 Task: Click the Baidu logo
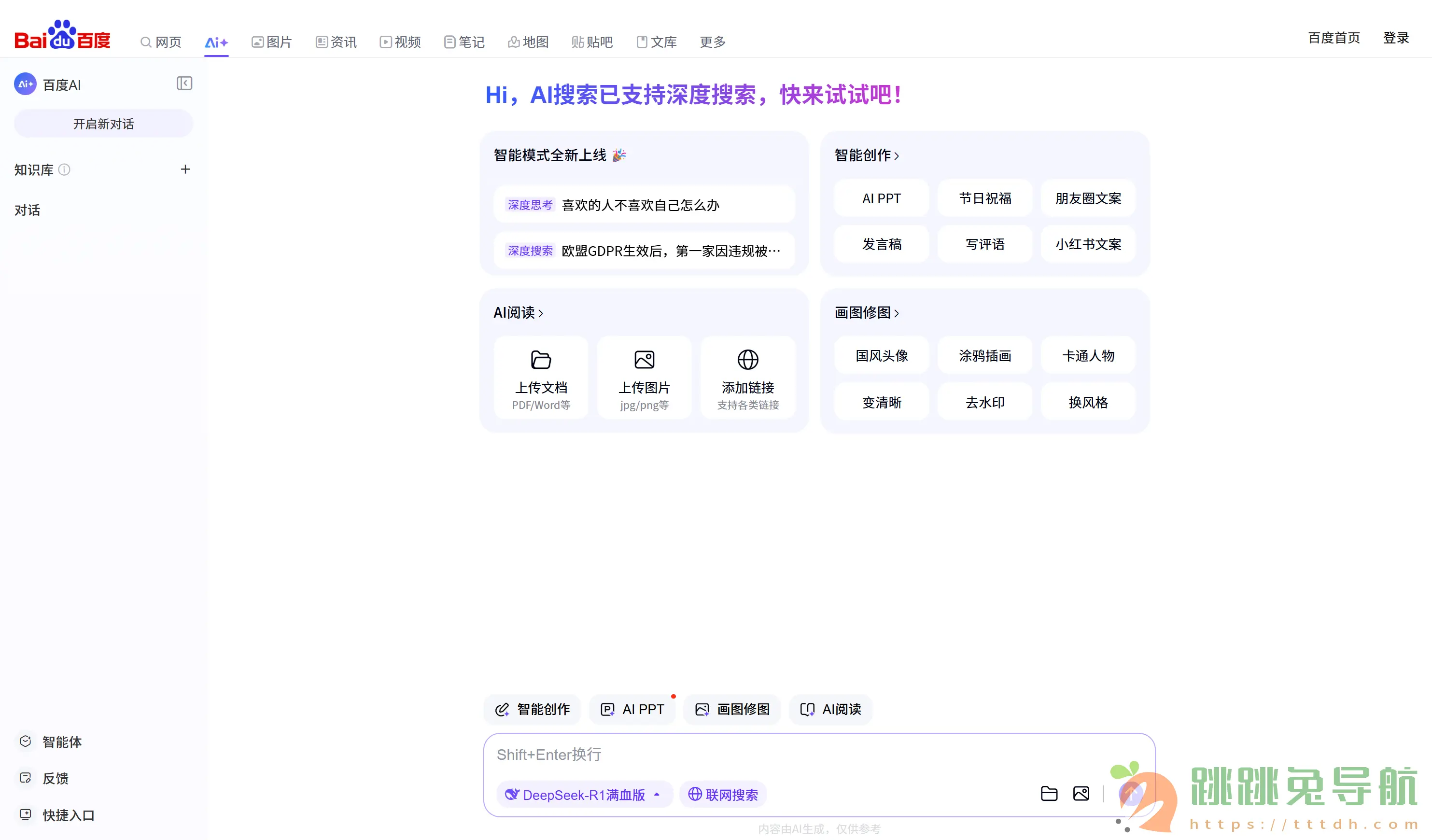(62, 35)
